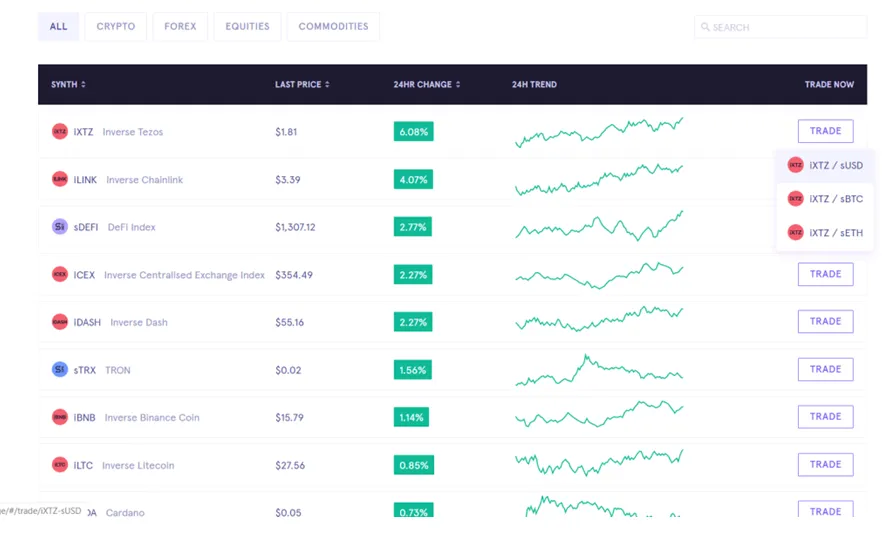Screen dimensions: 886x552
Task: Open the EQUITIES tab
Action: (247, 27)
